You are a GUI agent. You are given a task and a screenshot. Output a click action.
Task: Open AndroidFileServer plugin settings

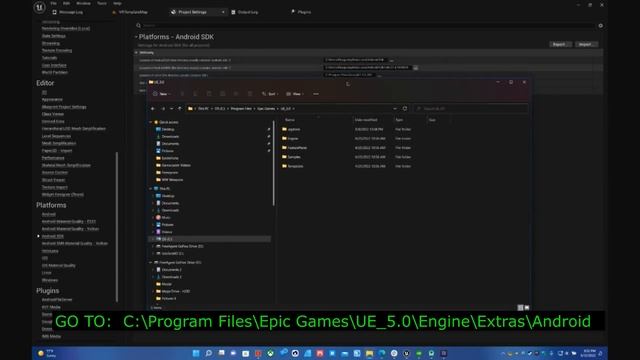[x=57, y=300]
